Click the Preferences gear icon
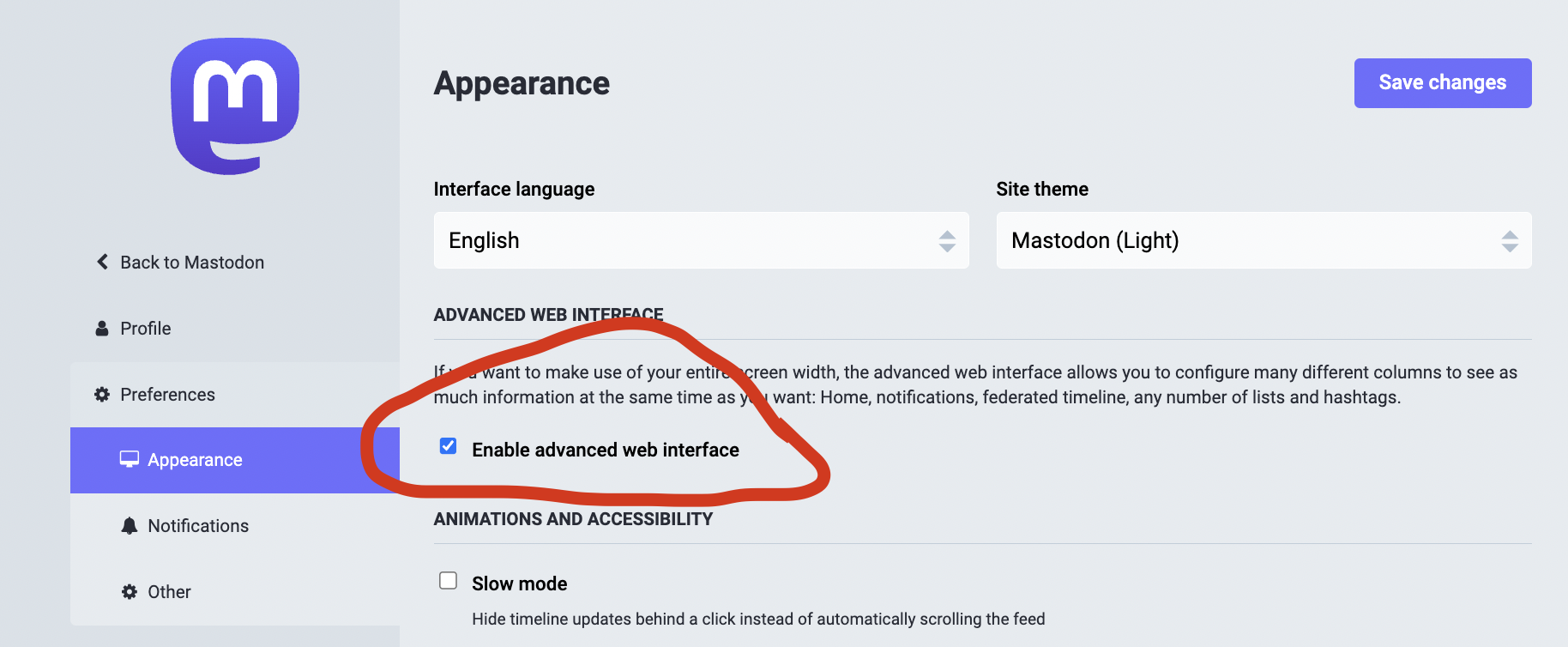 tap(102, 395)
